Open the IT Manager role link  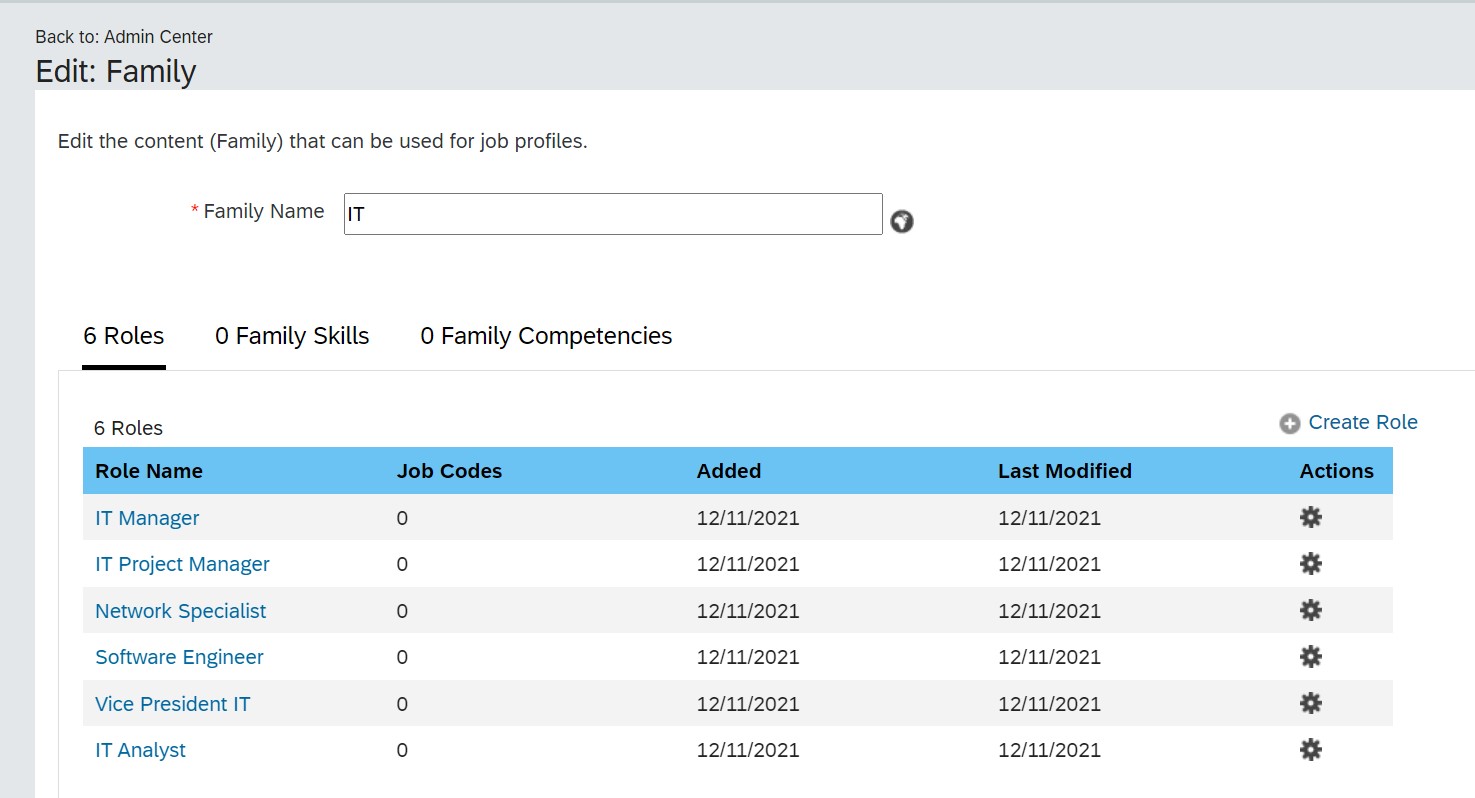tap(147, 518)
